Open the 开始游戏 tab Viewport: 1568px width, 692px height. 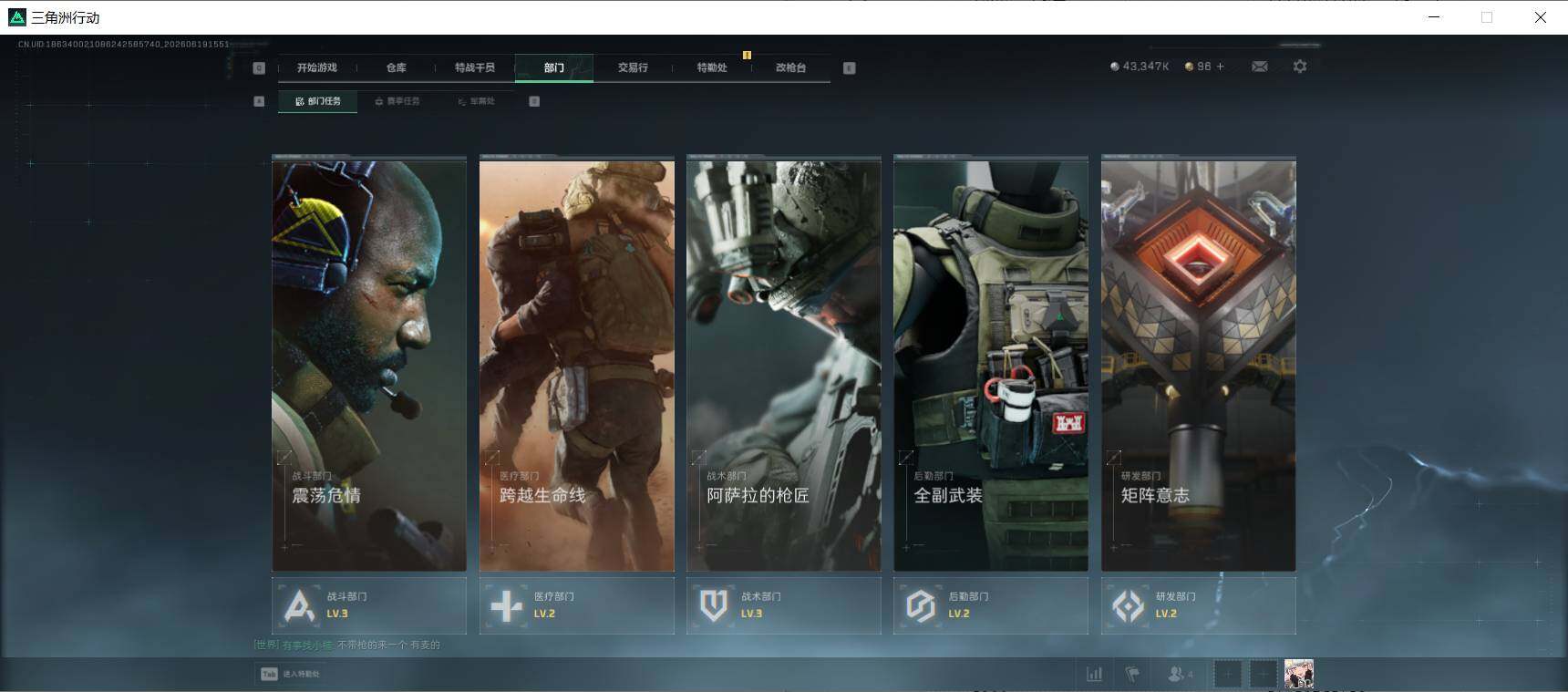[x=316, y=67]
